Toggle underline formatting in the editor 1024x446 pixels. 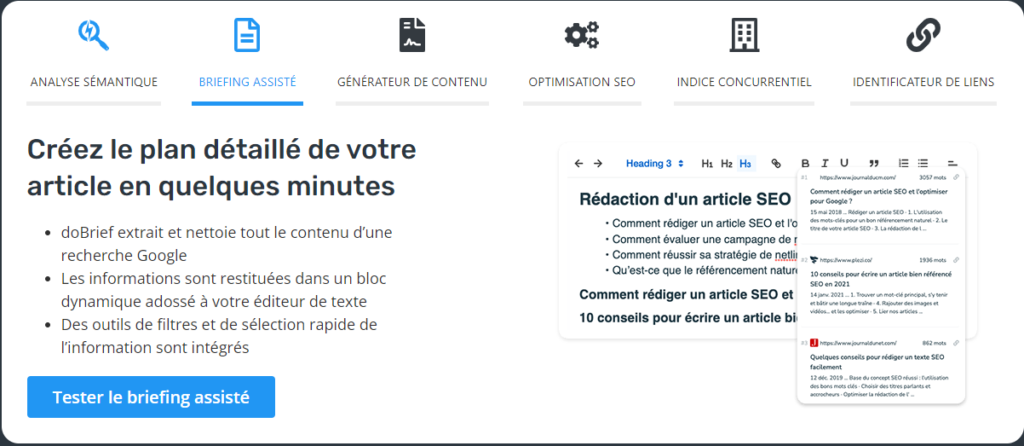click(844, 163)
